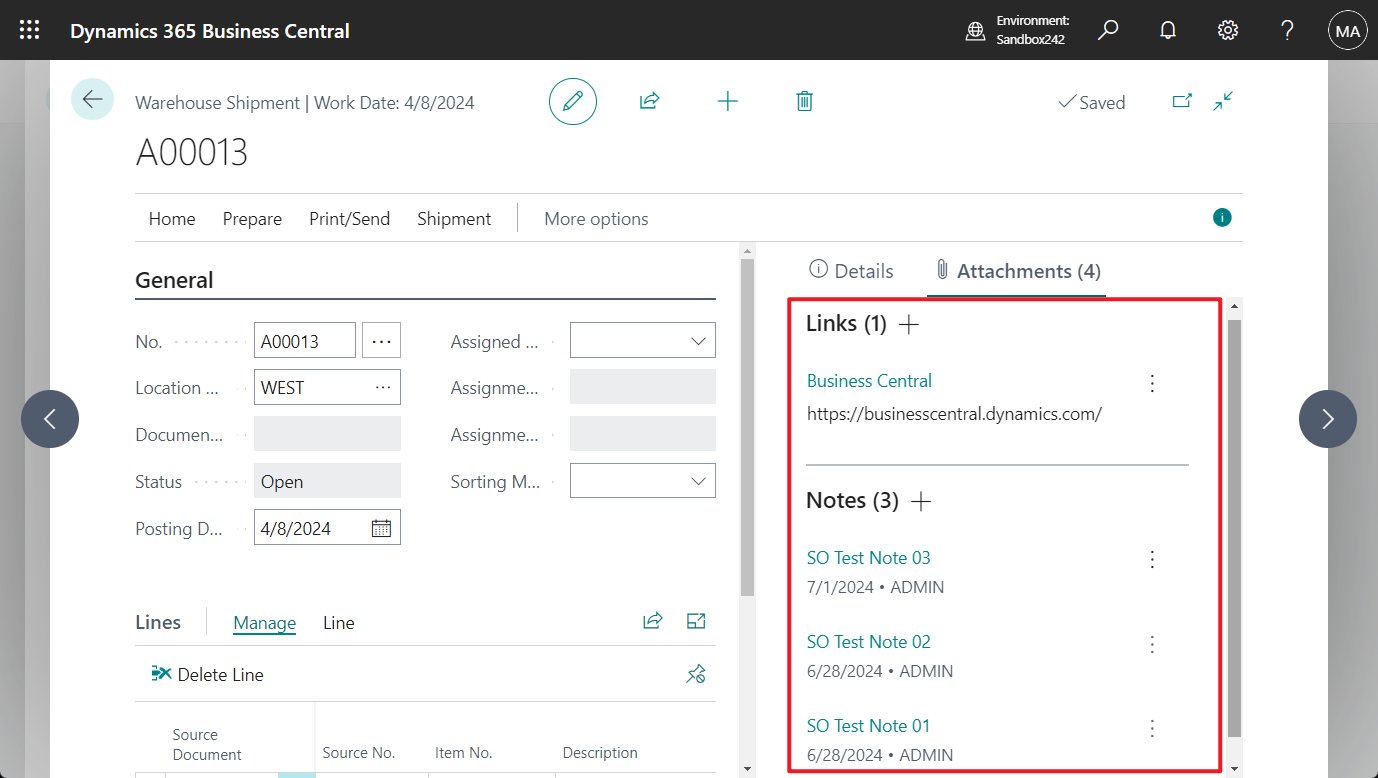Open options for SO Test Note 03
The height and width of the screenshot is (778, 1378).
click(x=1152, y=559)
